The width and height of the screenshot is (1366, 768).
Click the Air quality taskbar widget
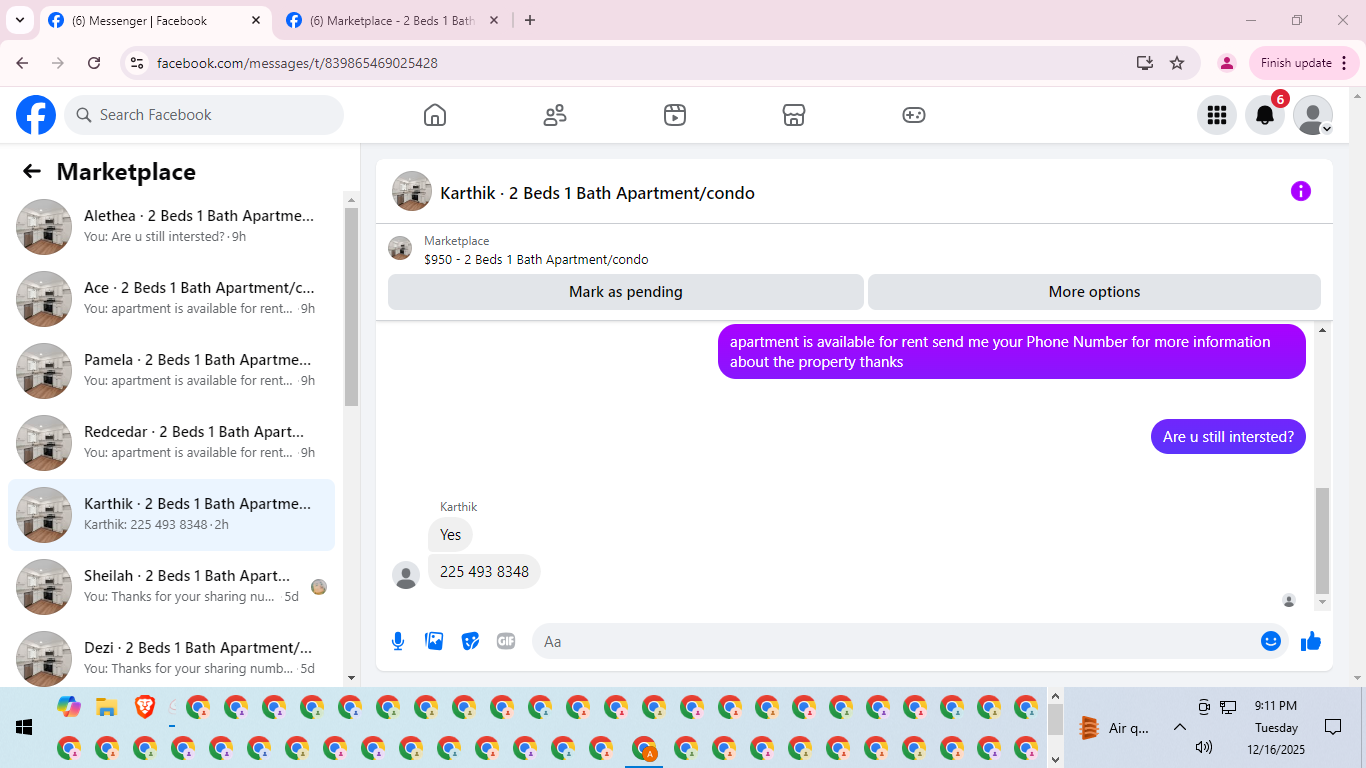(x=1115, y=728)
